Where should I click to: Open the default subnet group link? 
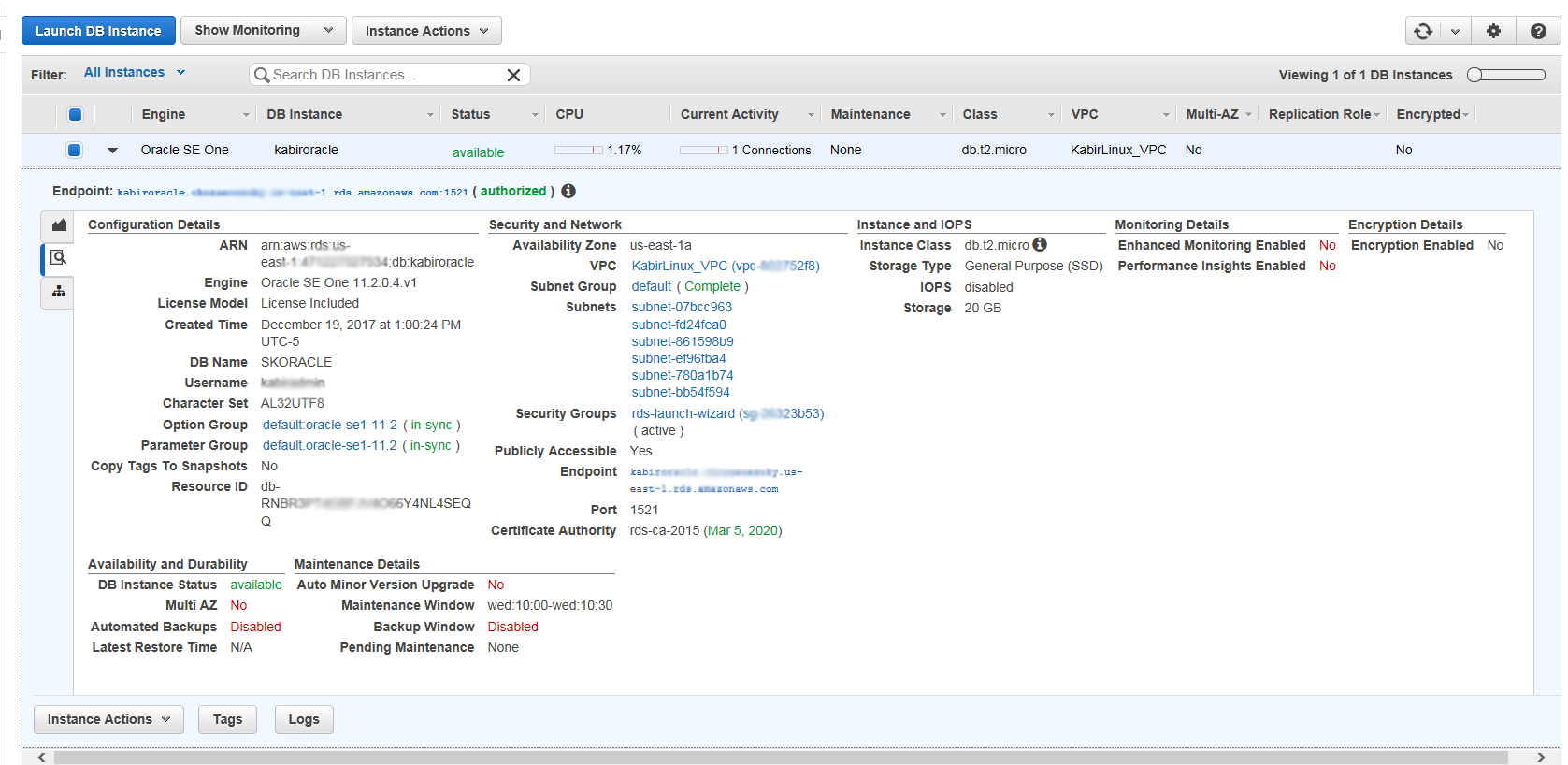[651, 286]
